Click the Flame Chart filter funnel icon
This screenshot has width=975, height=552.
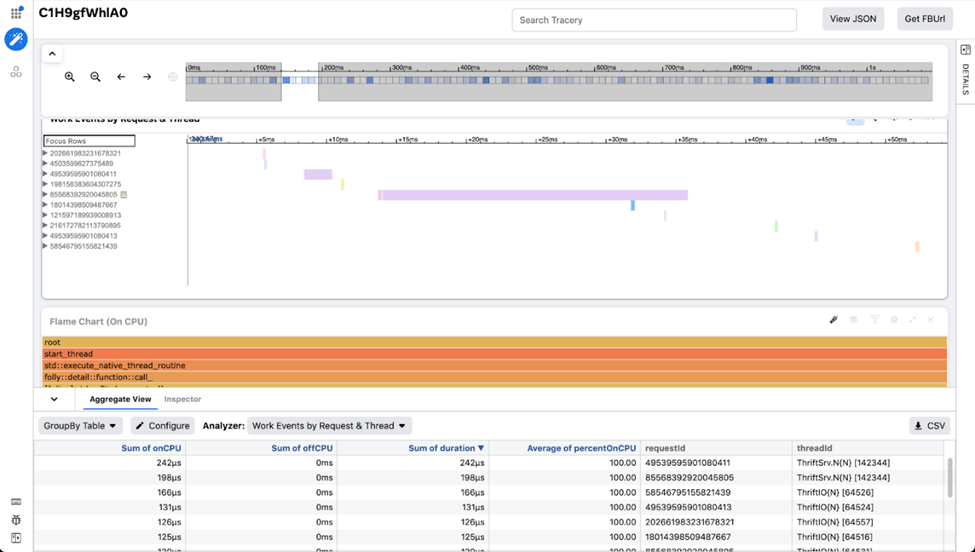[874, 320]
